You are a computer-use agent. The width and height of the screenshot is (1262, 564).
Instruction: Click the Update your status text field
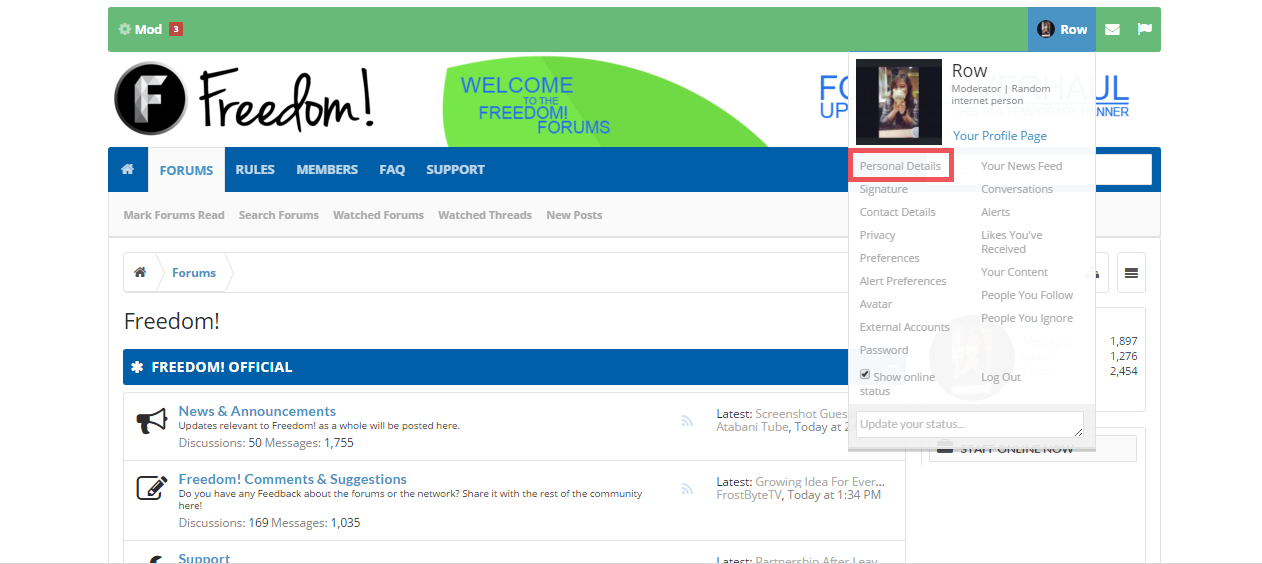(969, 424)
